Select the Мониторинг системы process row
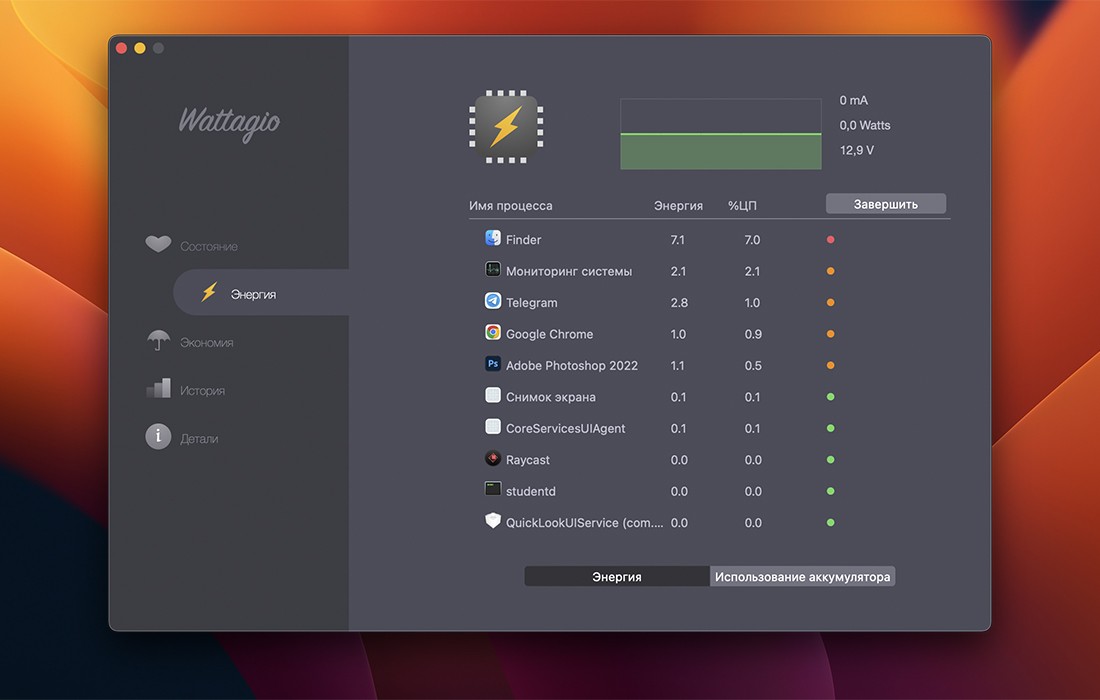The image size is (1100, 700). click(x=569, y=271)
